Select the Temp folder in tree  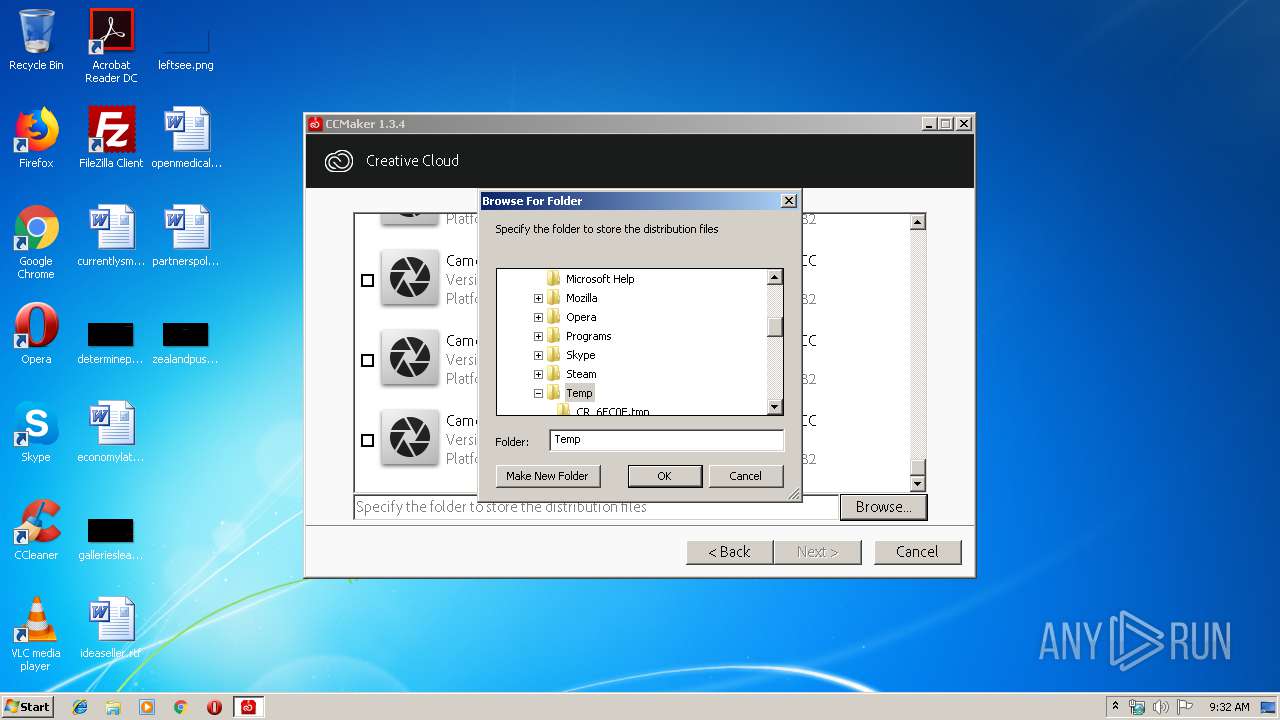[579, 393]
